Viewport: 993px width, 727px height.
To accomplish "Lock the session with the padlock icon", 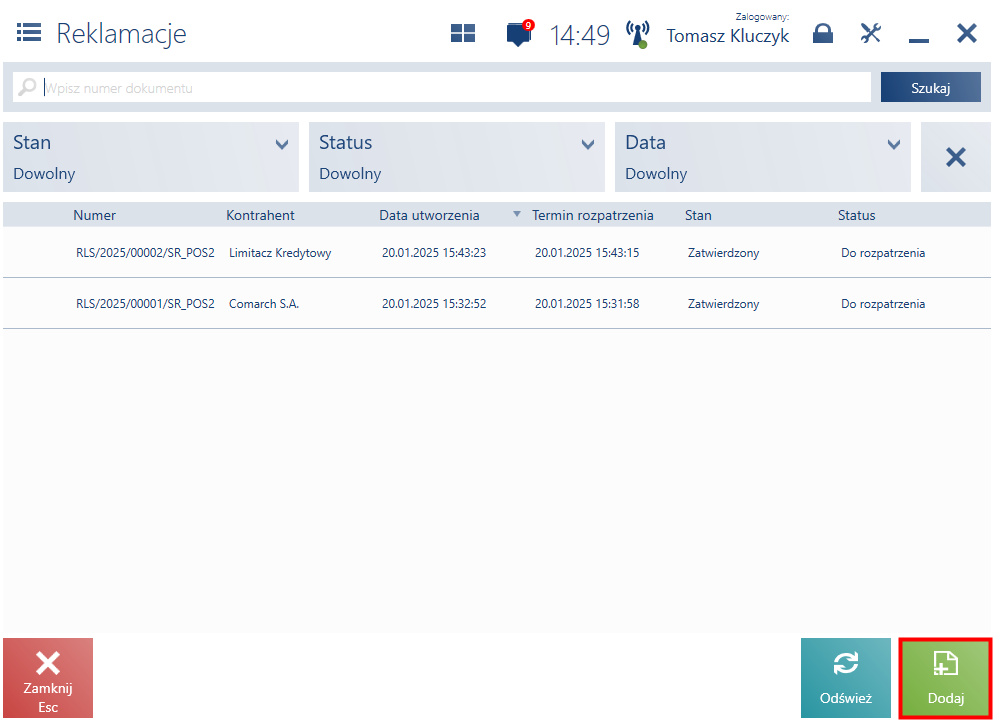I will [823, 33].
